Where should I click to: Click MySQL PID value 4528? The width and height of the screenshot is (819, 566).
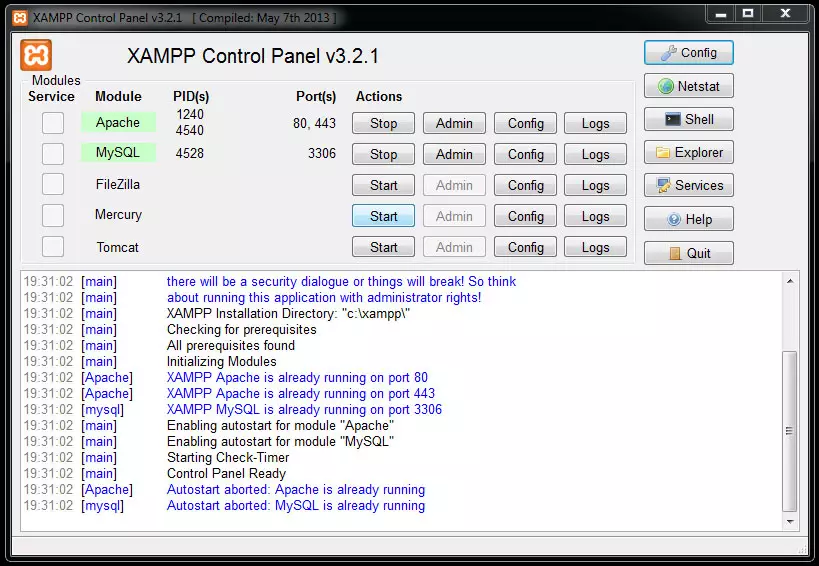(190, 154)
